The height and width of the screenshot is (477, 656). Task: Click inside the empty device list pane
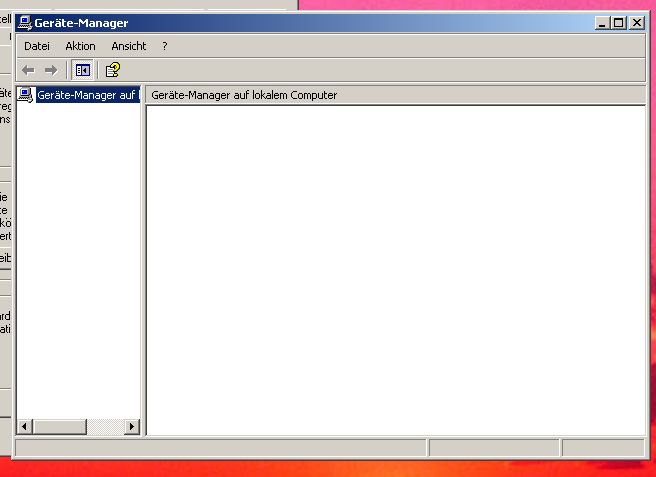(394, 270)
